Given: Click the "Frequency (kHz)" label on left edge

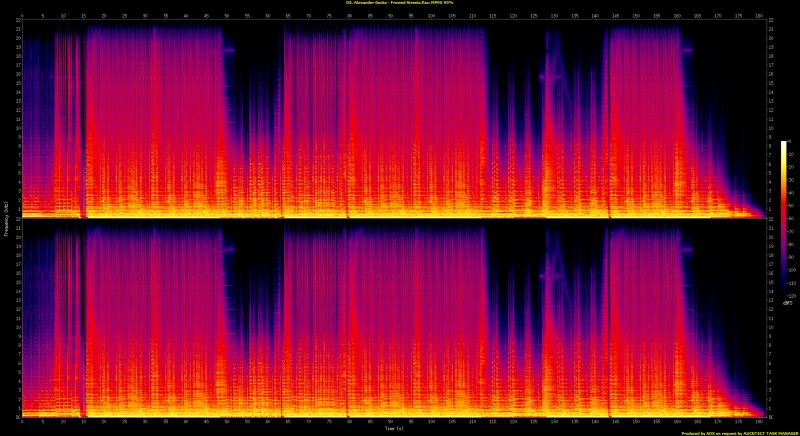Looking at the screenshot, I should tap(4, 218).
